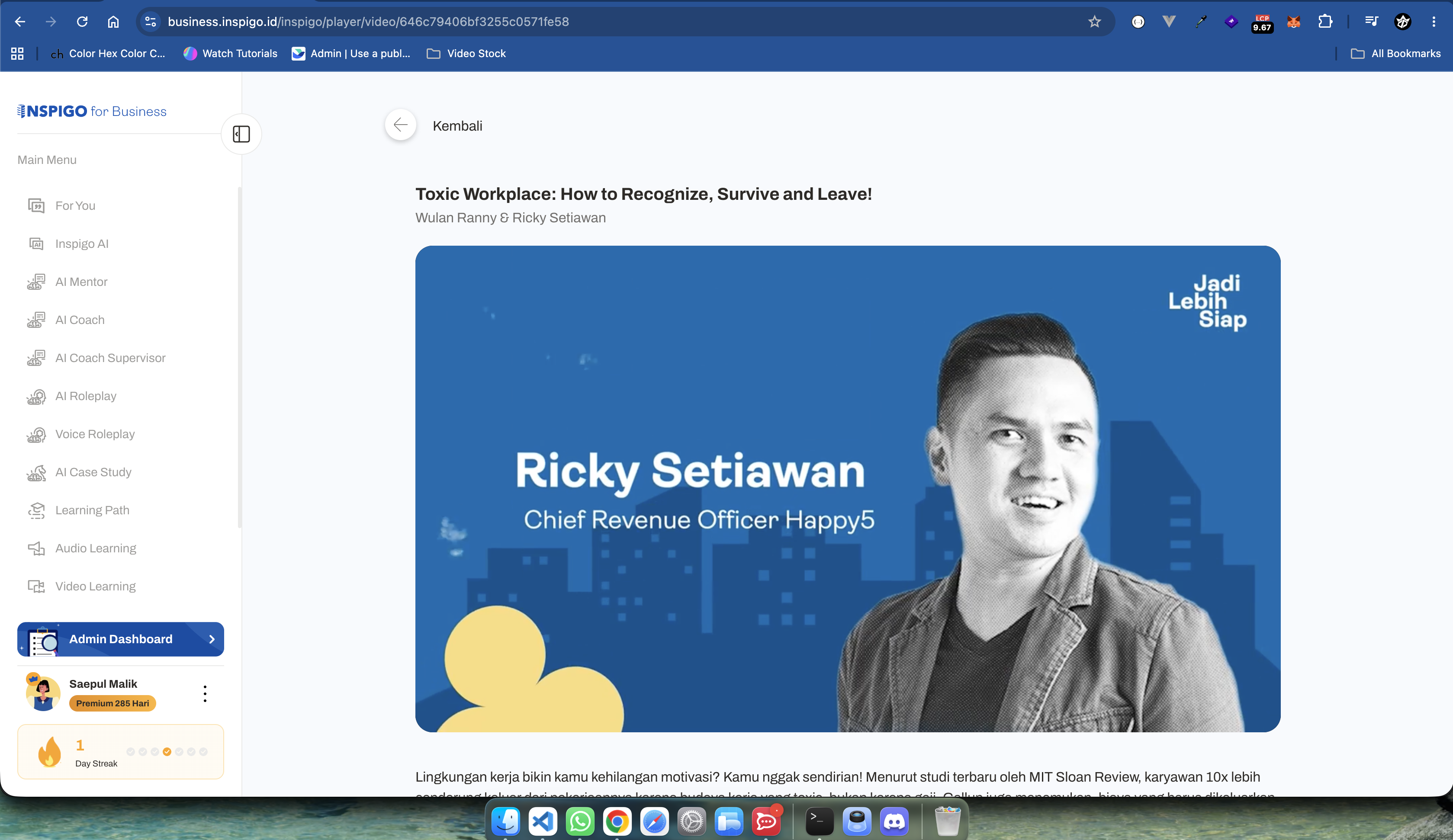Click the browser Home icon
This screenshot has height=840, width=1453.
tap(113, 22)
